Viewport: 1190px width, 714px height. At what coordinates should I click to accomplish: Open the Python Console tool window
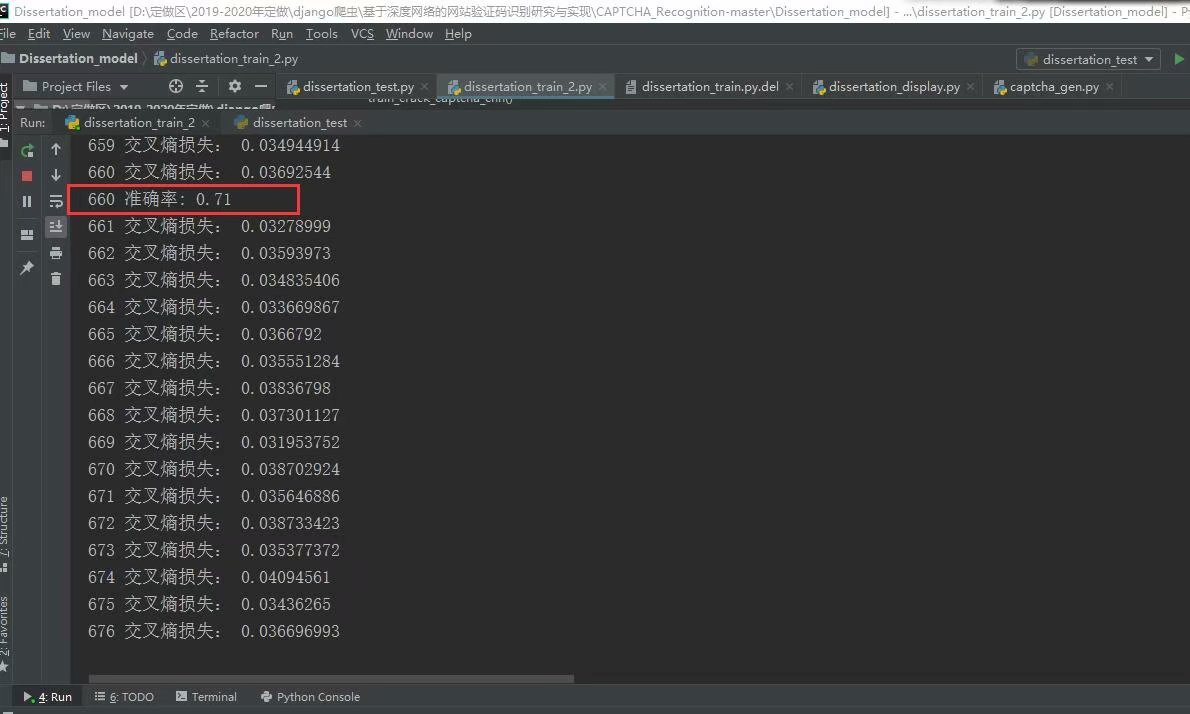(310, 697)
